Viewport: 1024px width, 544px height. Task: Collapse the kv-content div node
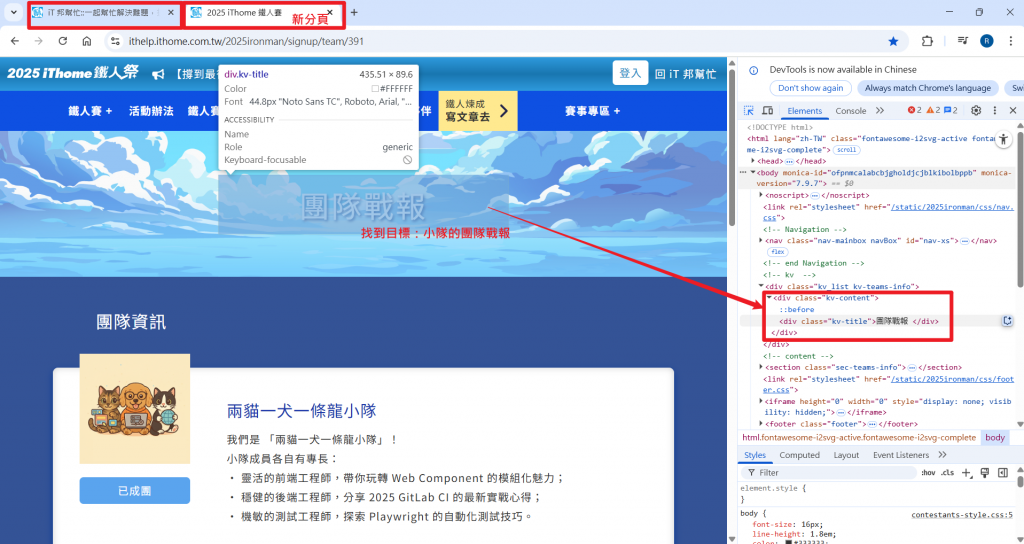click(769, 298)
